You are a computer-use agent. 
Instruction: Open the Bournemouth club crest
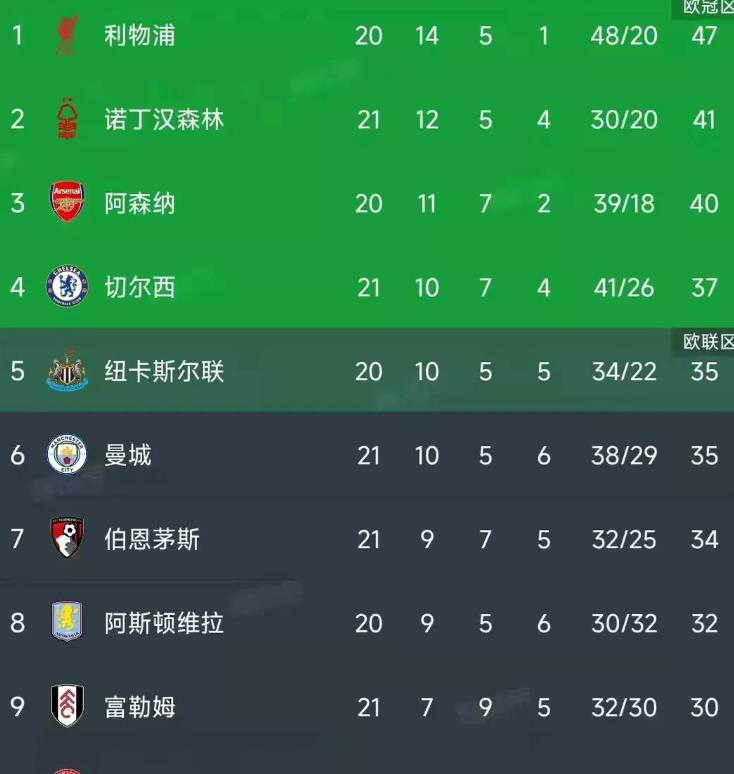click(67, 538)
